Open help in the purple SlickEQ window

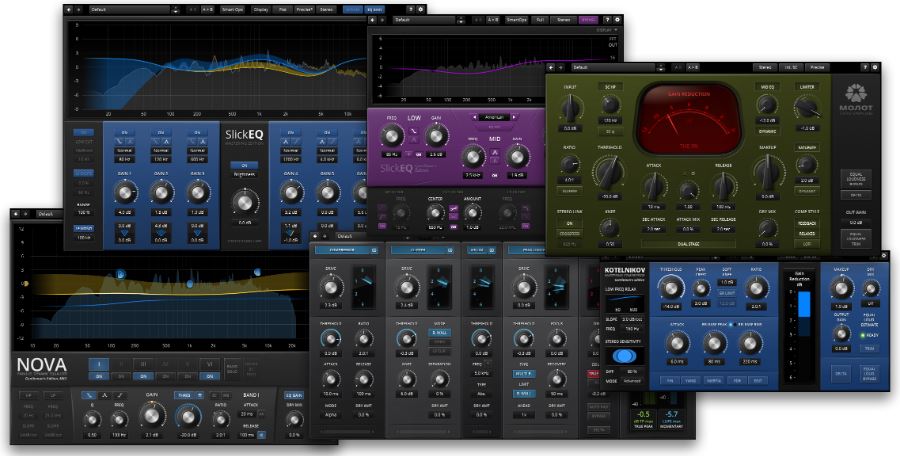[x=607, y=20]
